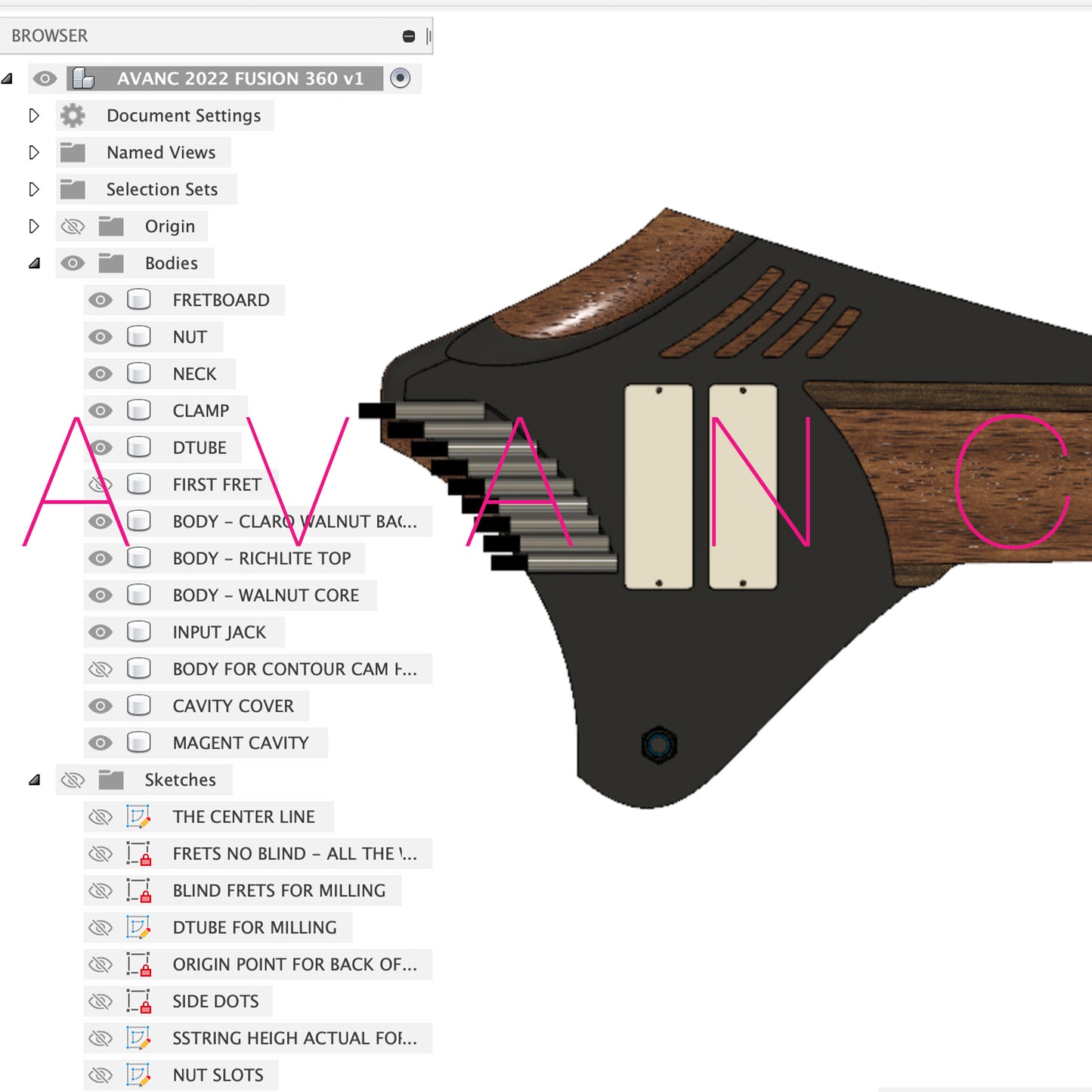Viewport: 1092px width, 1092px height.
Task: Expand the Document Settings node
Action: pos(34,116)
